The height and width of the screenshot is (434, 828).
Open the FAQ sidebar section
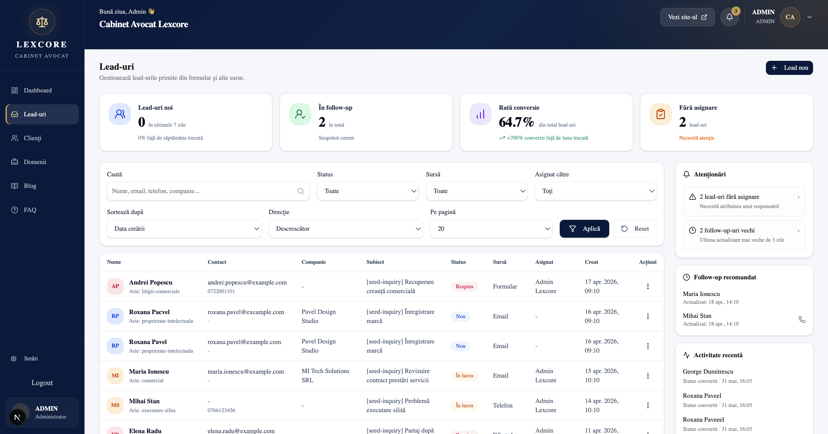42,210
